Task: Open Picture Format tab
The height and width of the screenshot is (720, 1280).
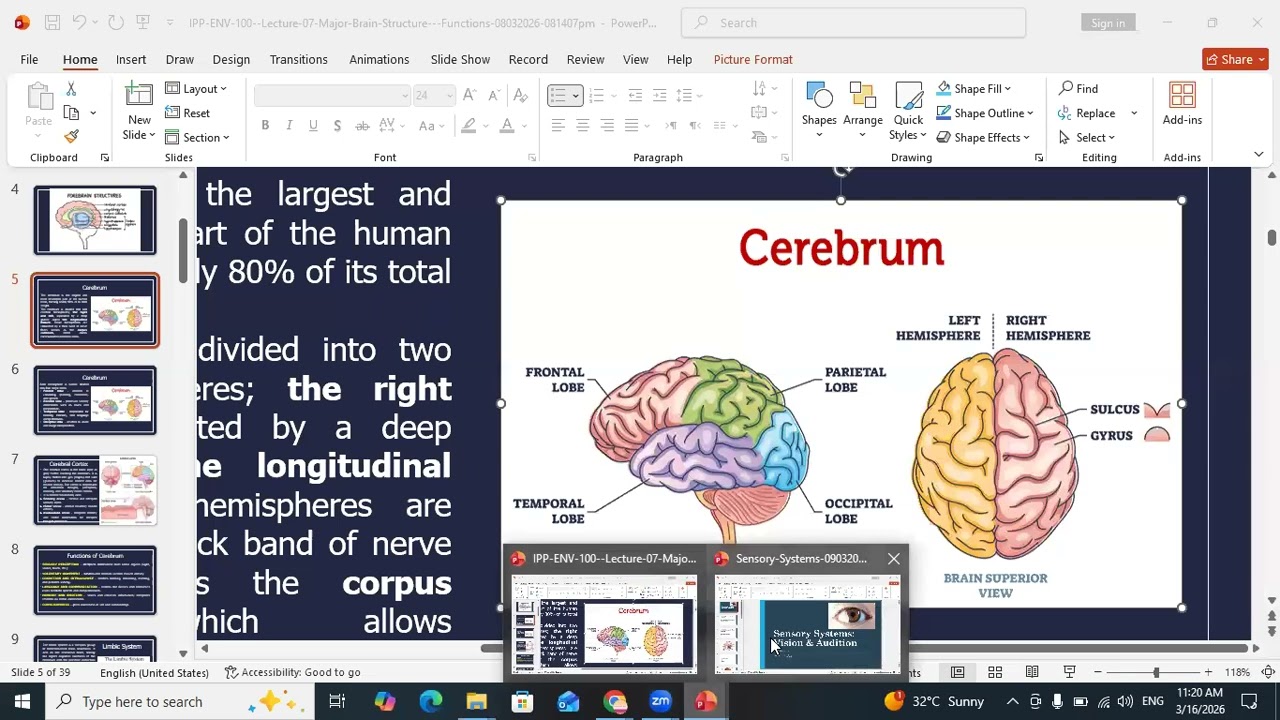Action: [x=753, y=59]
